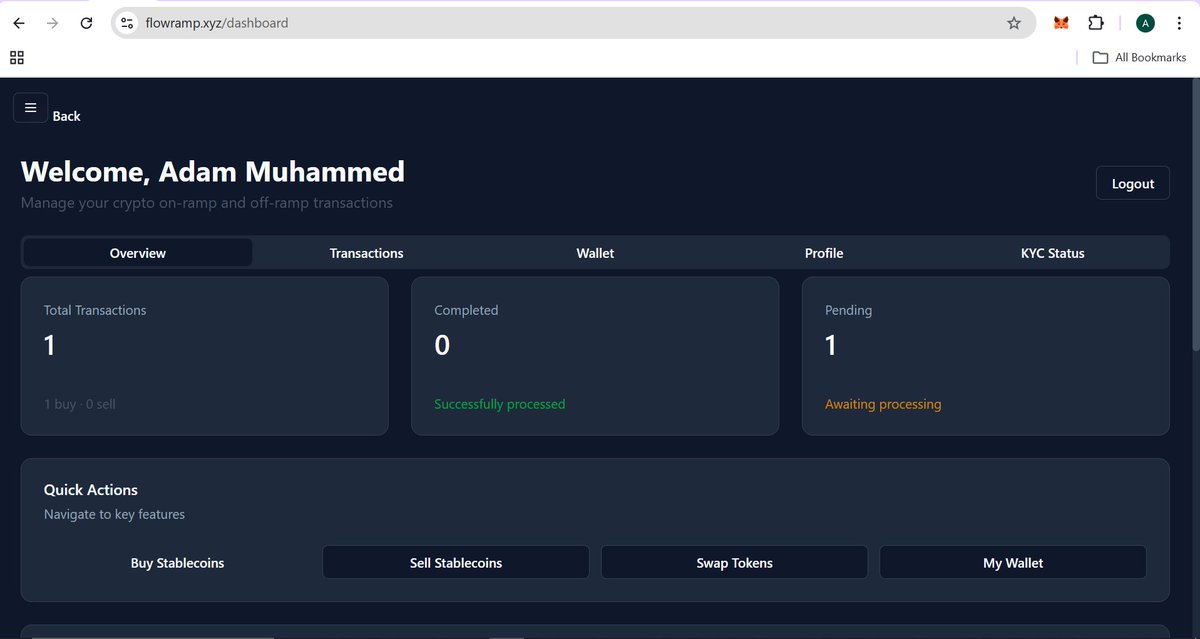Click Buy Stablecoins quick action
Viewport: 1200px width, 639px height.
[177, 562]
